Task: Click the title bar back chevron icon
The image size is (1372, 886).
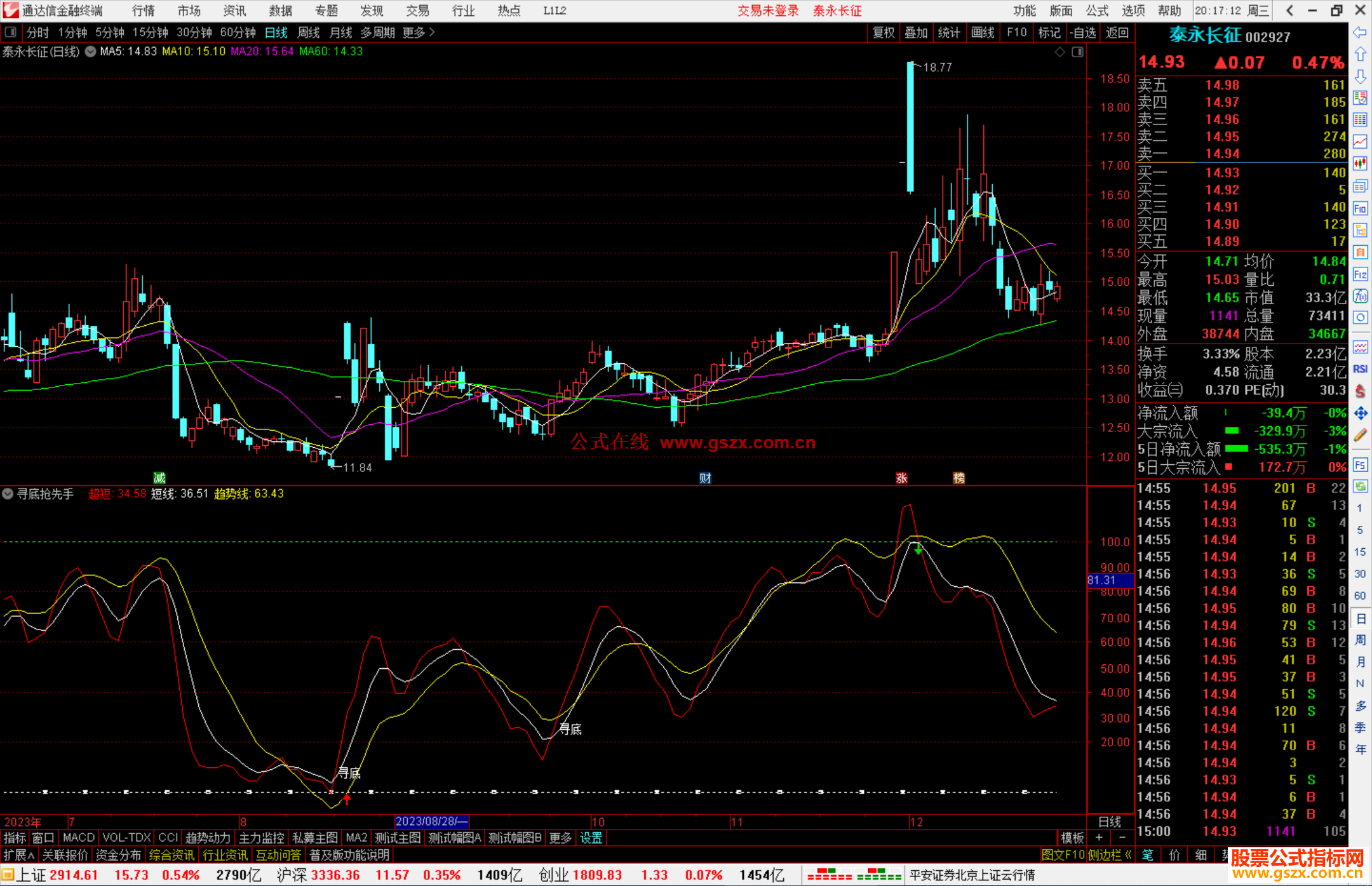Action: [x=1289, y=11]
